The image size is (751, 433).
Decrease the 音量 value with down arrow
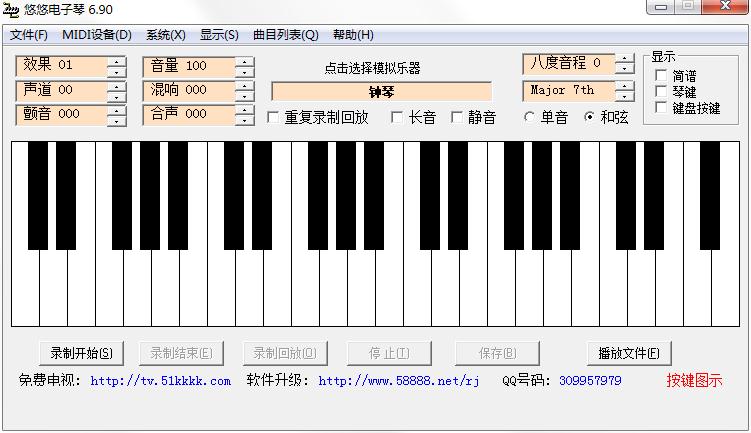(x=245, y=72)
